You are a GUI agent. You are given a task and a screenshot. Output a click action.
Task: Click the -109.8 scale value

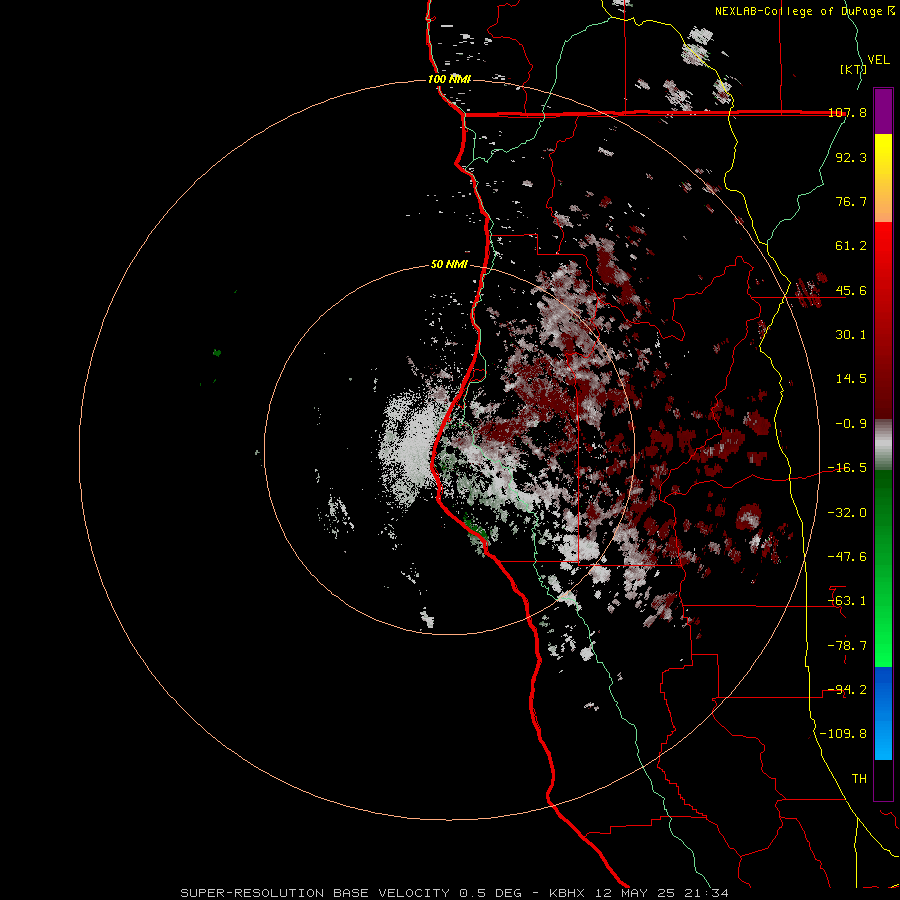click(x=843, y=734)
